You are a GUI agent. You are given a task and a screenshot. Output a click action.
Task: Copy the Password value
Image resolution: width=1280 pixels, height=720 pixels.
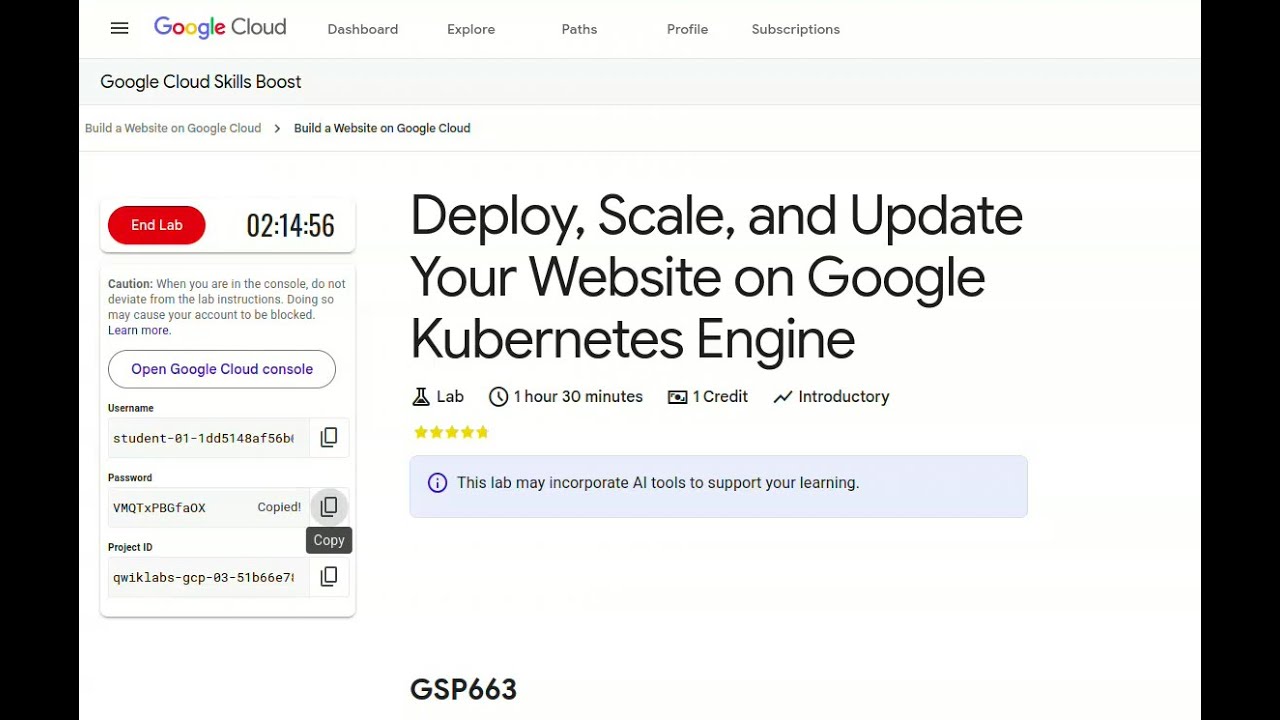(329, 507)
